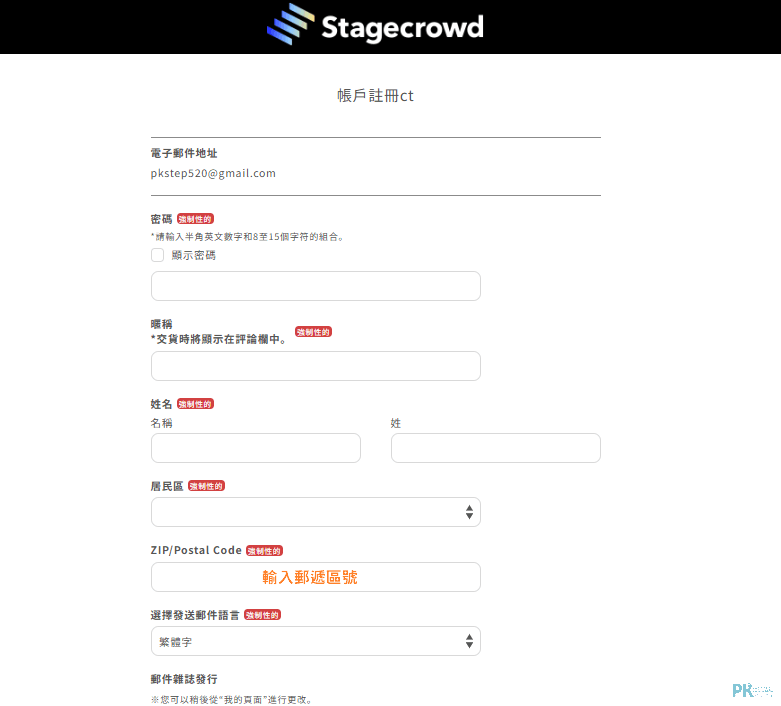Click the 郵件雜誌發行 section label
The height and width of the screenshot is (706, 781).
(x=184, y=679)
